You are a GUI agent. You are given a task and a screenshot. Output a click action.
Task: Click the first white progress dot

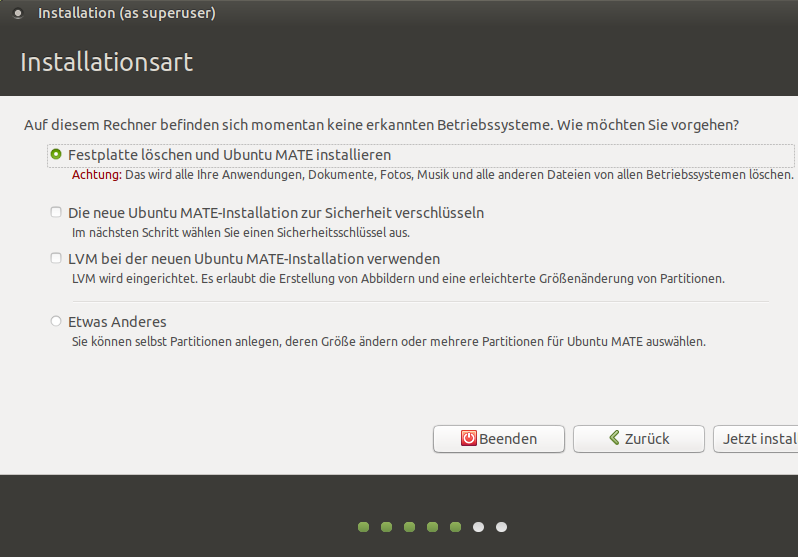click(478, 527)
